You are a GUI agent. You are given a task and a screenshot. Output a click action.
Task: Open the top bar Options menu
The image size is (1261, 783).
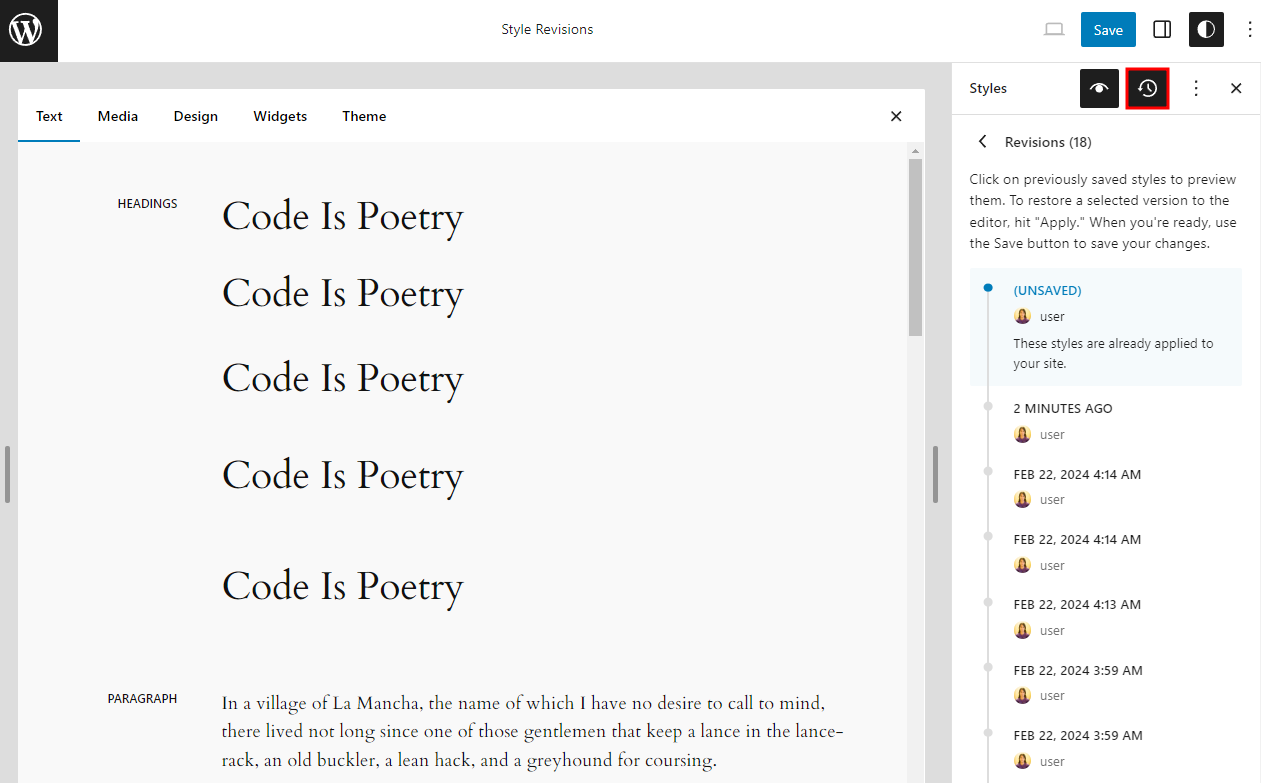click(1249, 30)
